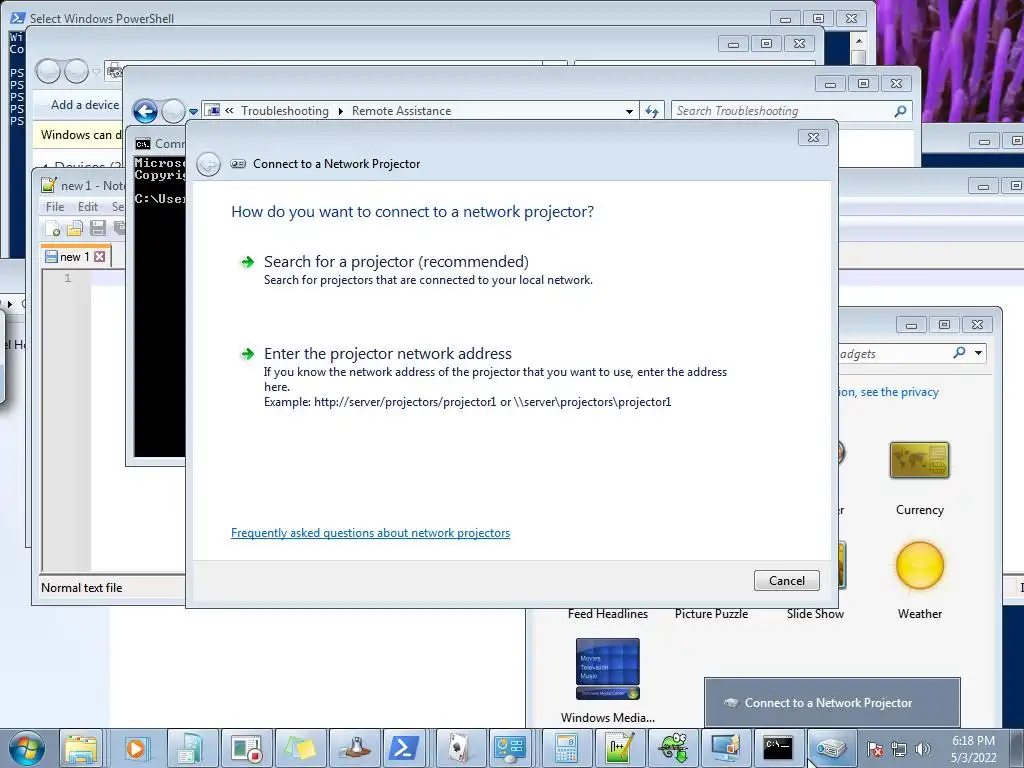Expand the breadcrumb arrow after Troubleshooting
Viewport: 1024px width, 768px height.
[340, 111]
